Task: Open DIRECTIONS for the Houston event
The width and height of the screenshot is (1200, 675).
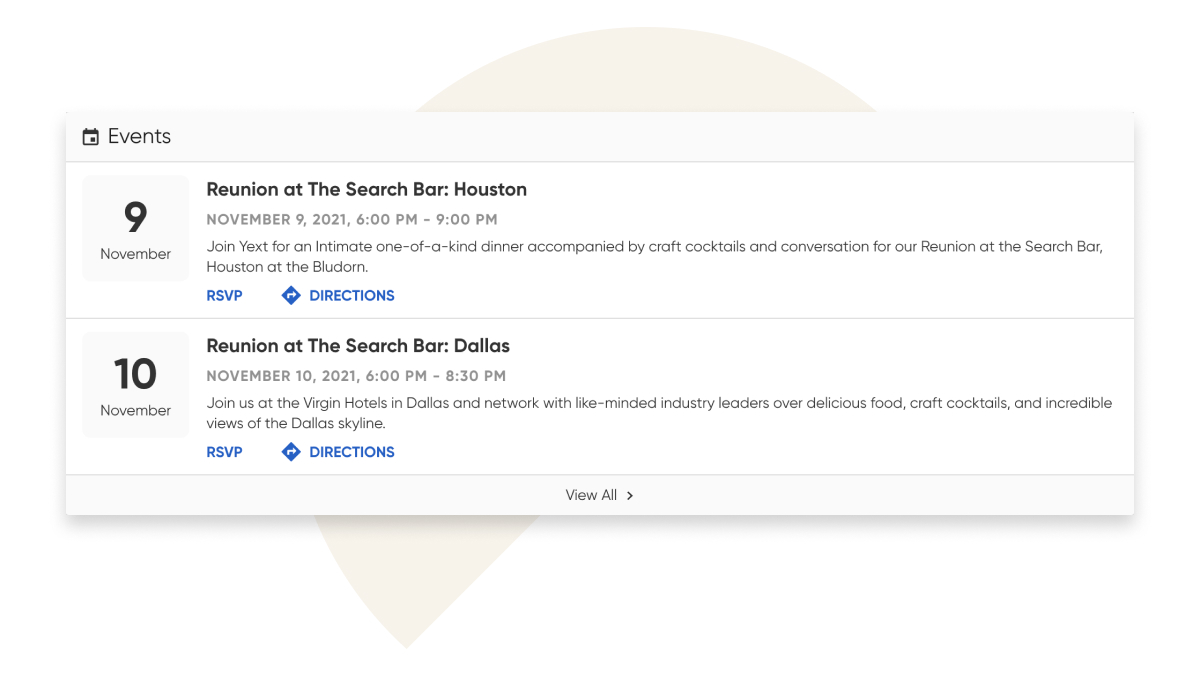Action: (x=351, y=295)
